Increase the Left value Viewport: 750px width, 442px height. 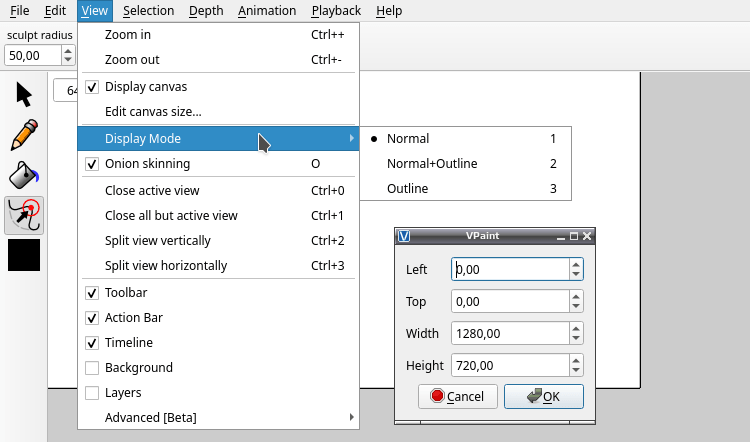click(576, 264)
